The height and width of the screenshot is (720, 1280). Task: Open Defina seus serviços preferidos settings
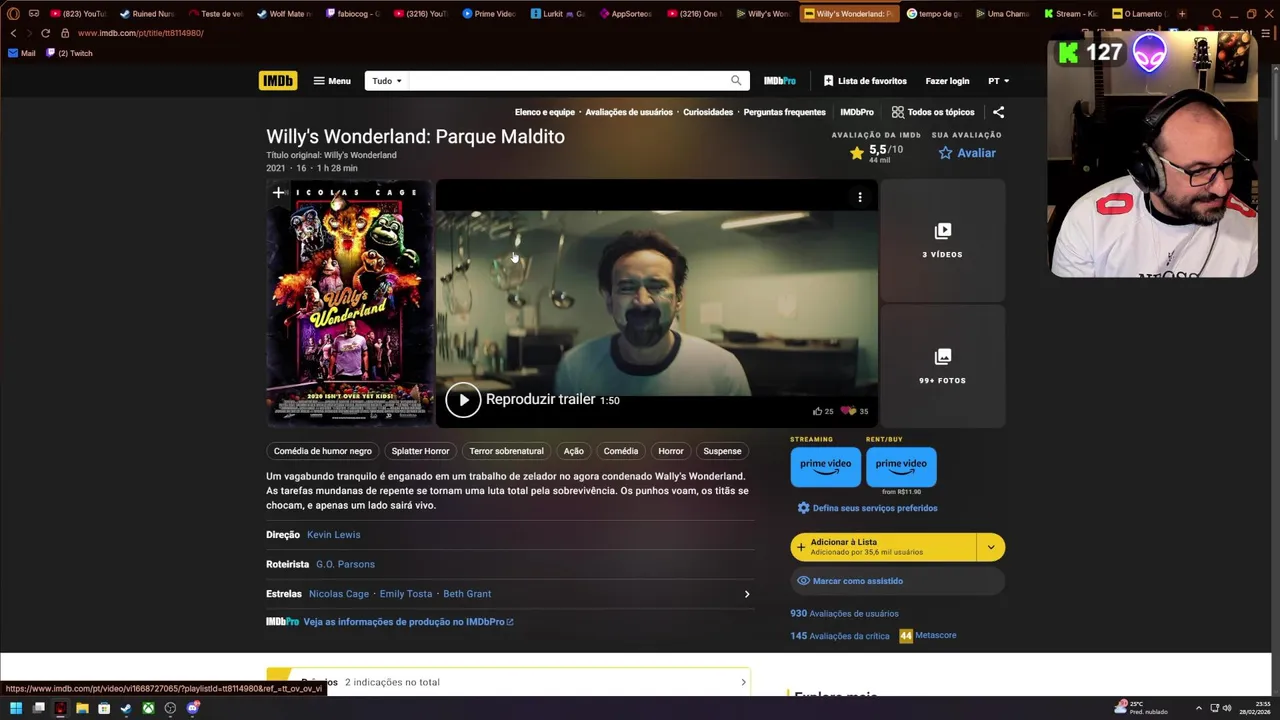(x=867, y=508)
